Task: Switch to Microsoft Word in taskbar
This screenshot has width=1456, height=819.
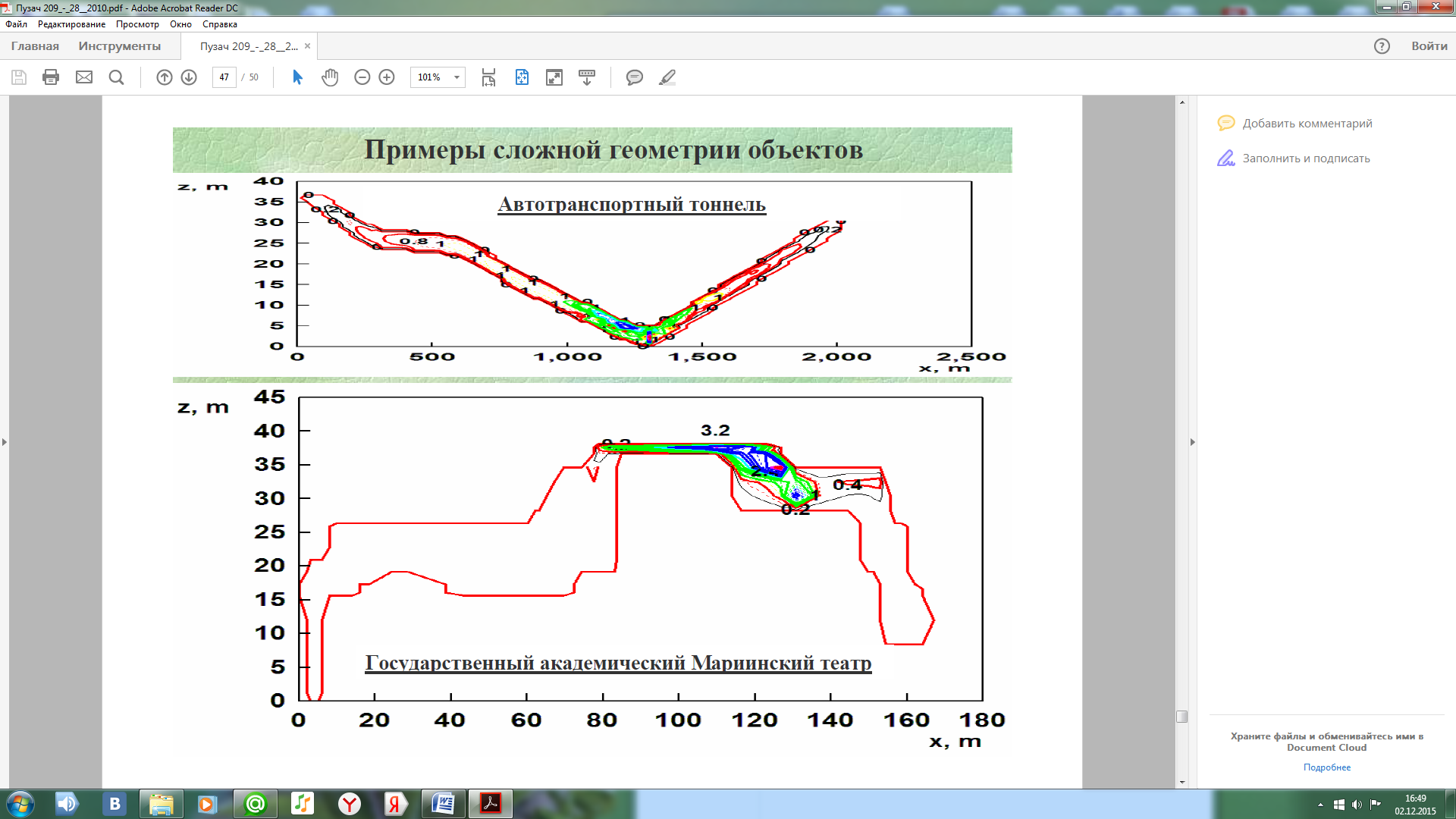Action: [443, 804]
